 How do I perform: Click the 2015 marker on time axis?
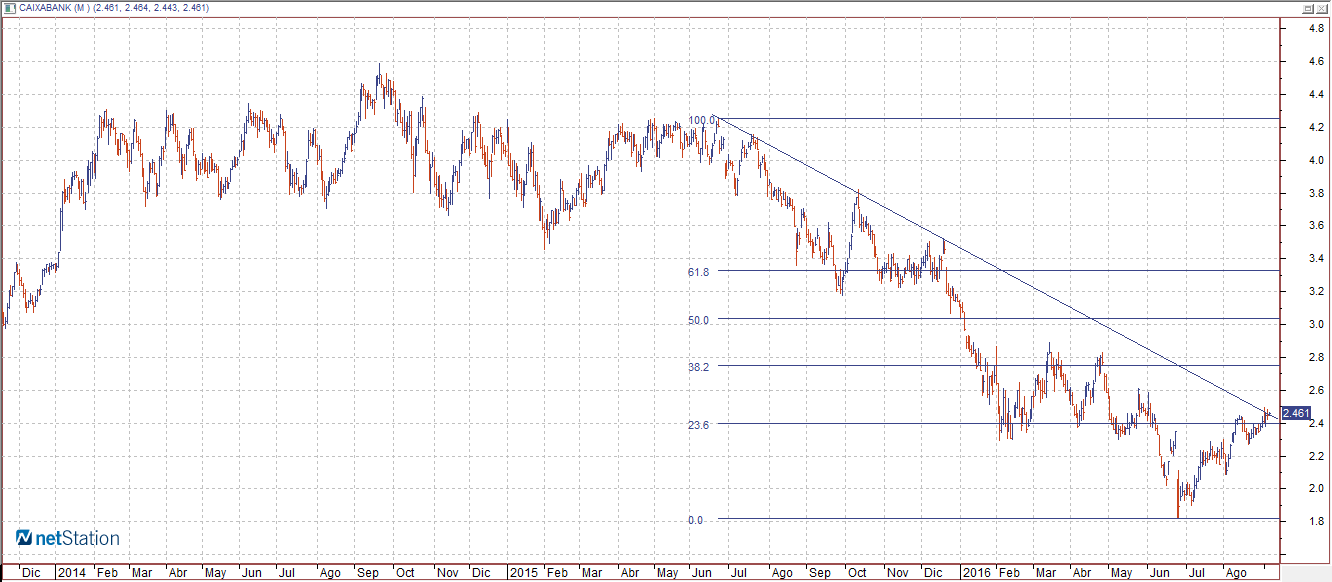pos(524,573)
